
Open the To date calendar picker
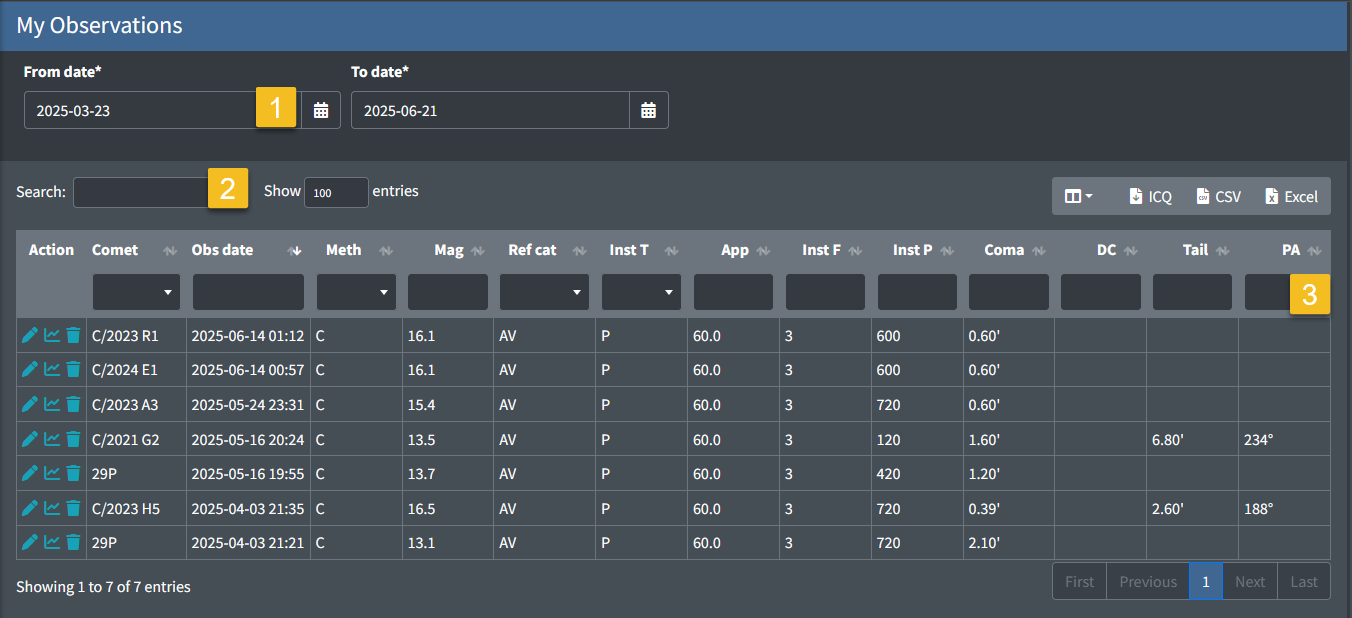tap(648, 110)
